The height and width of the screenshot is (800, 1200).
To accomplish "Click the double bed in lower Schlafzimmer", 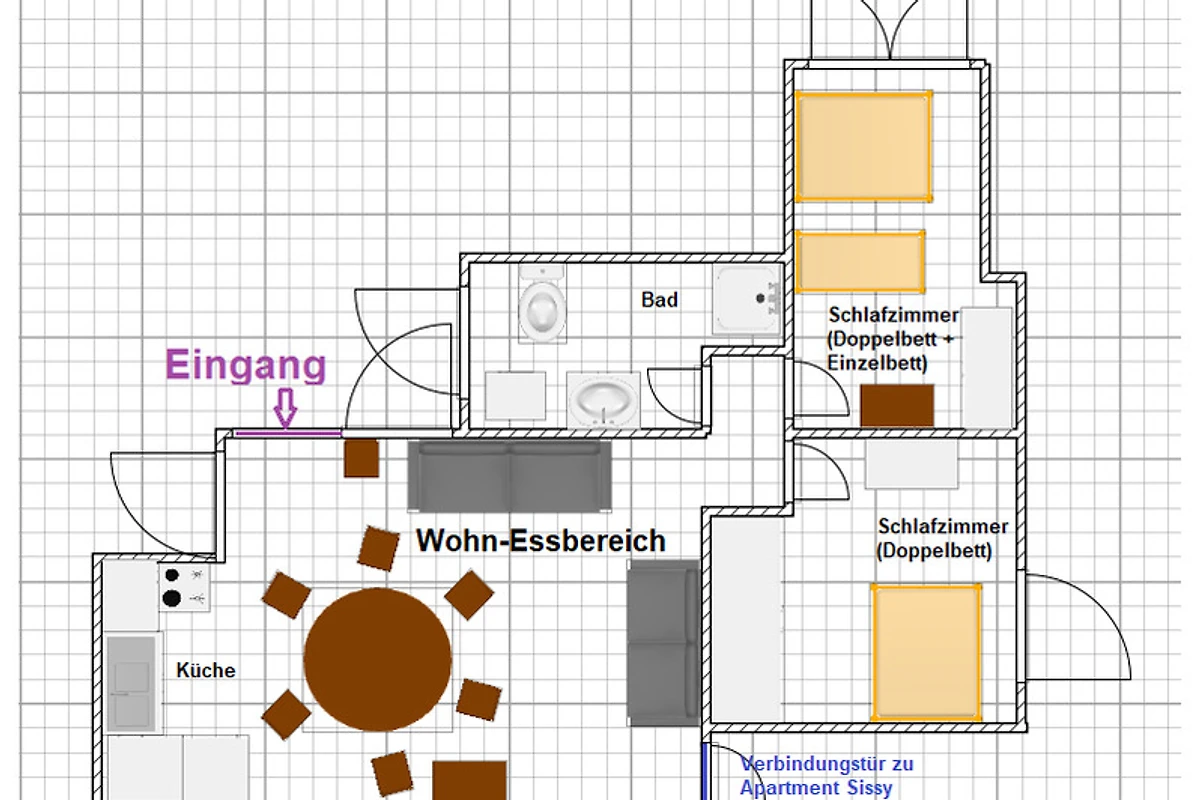I will pos(926,652).
